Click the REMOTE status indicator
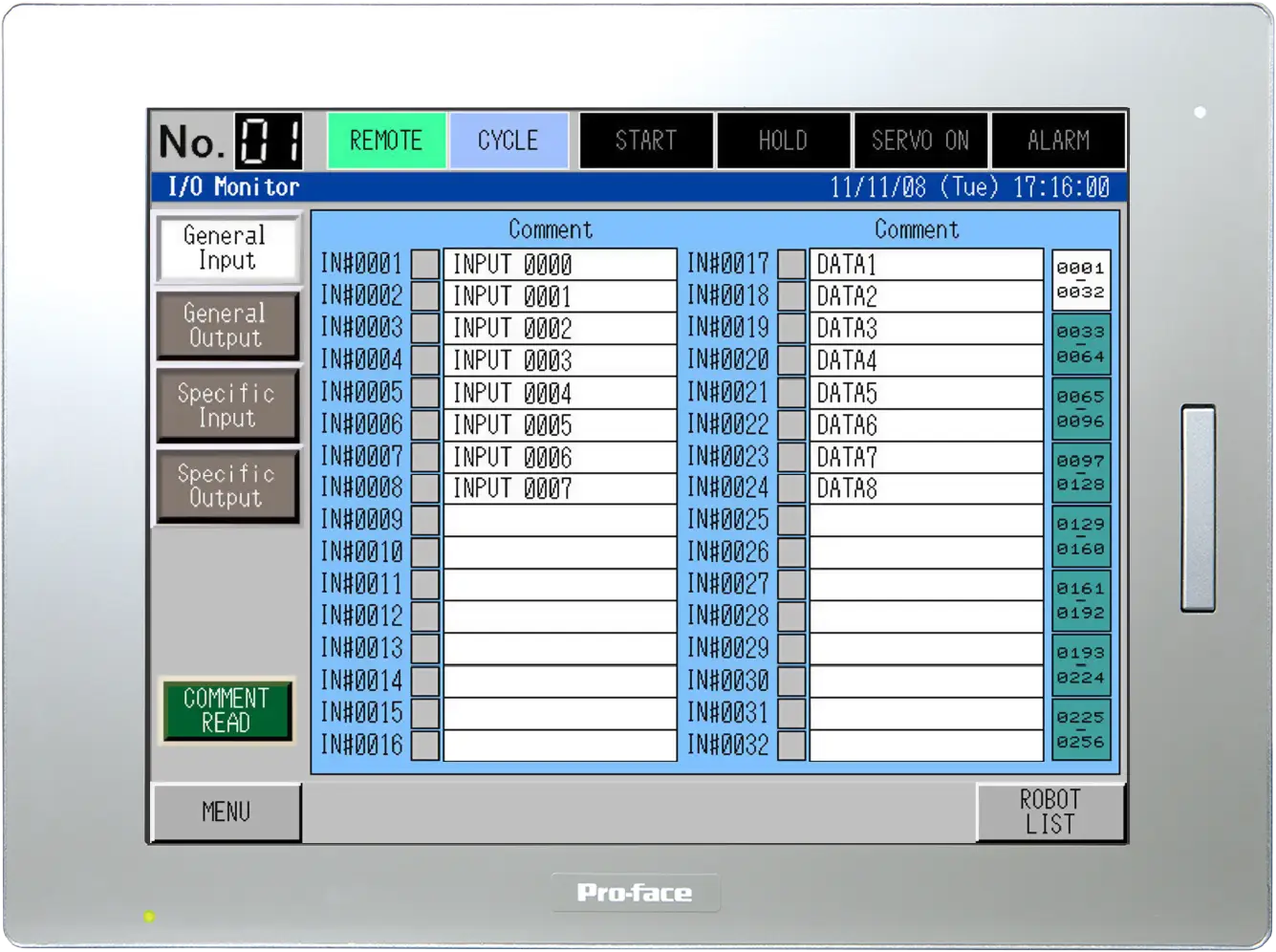Viewport: 1276px width, 952px height. click(x=386, y=141)
